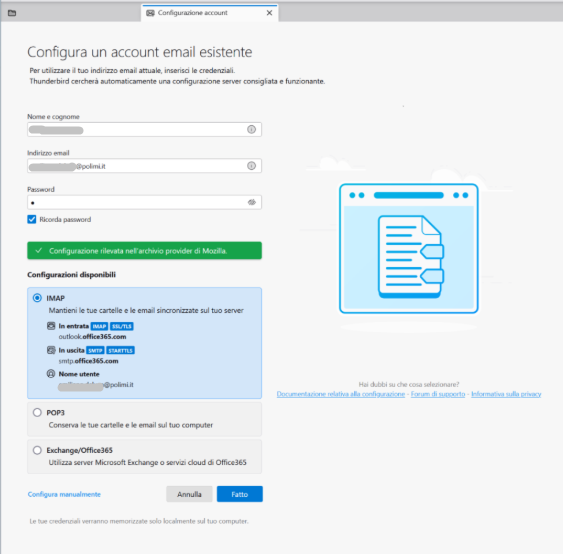
Task: Click the Annulla button
Action: pyautogui.click(x=189, y=494)
